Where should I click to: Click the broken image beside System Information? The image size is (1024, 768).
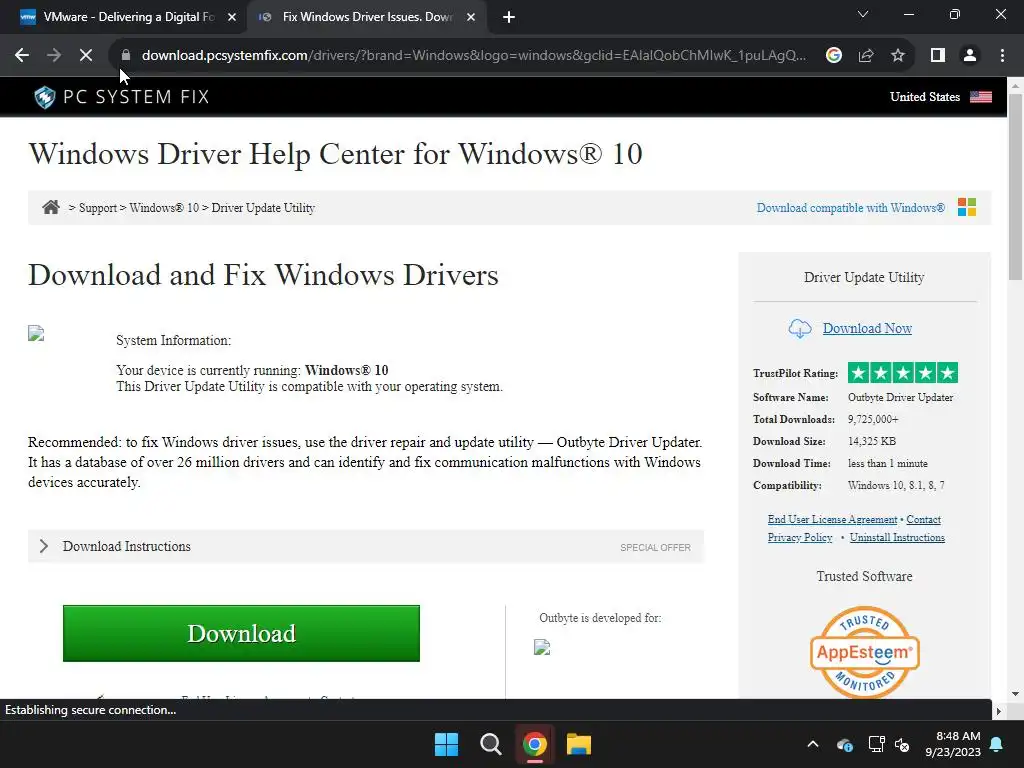36,334
